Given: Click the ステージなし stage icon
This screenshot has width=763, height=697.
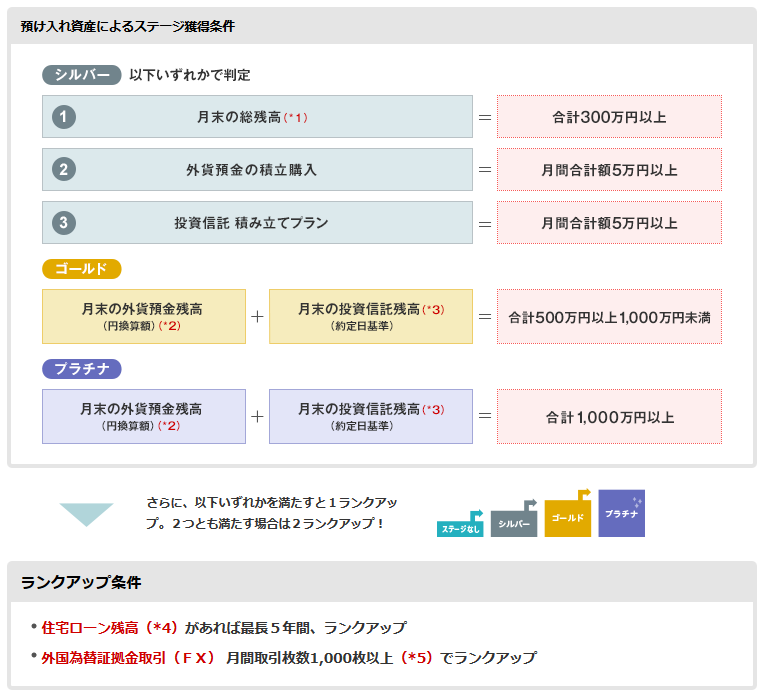Looking at the screenshot, I should [x=460, y=524].
